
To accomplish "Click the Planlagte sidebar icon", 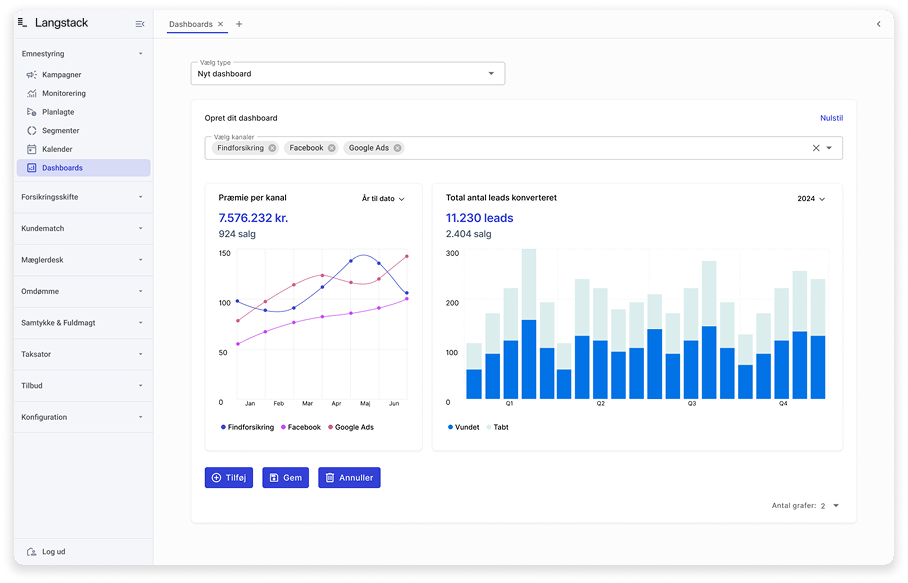I will tap(32, 112).
